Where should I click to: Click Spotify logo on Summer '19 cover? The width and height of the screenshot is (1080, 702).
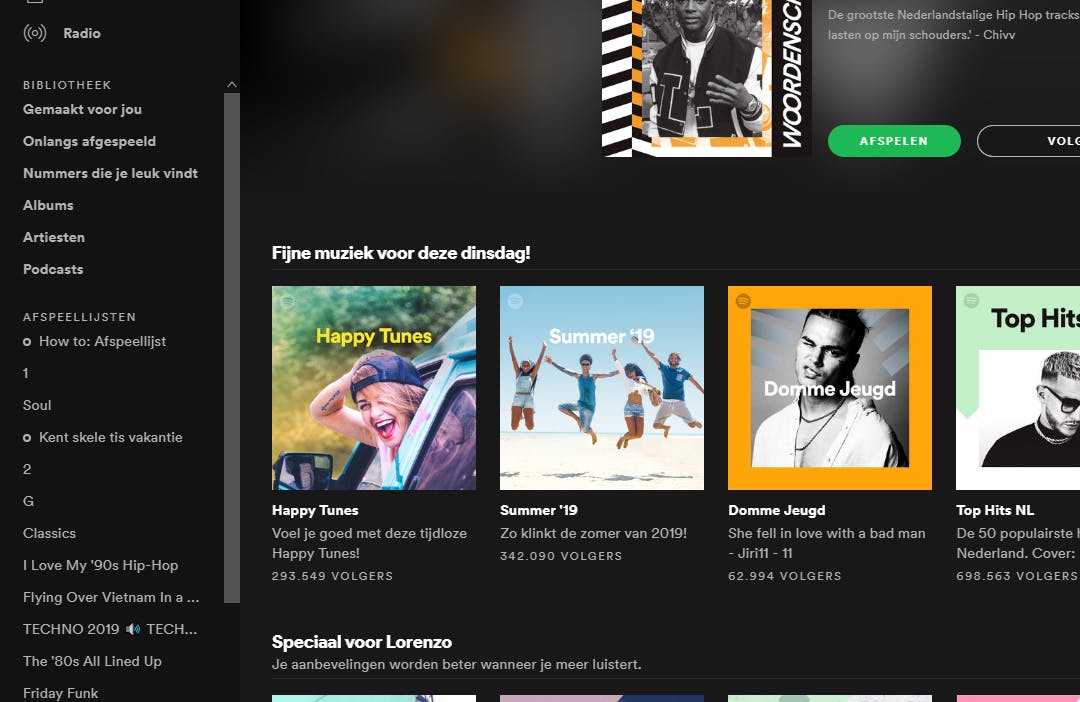point(515,301)
